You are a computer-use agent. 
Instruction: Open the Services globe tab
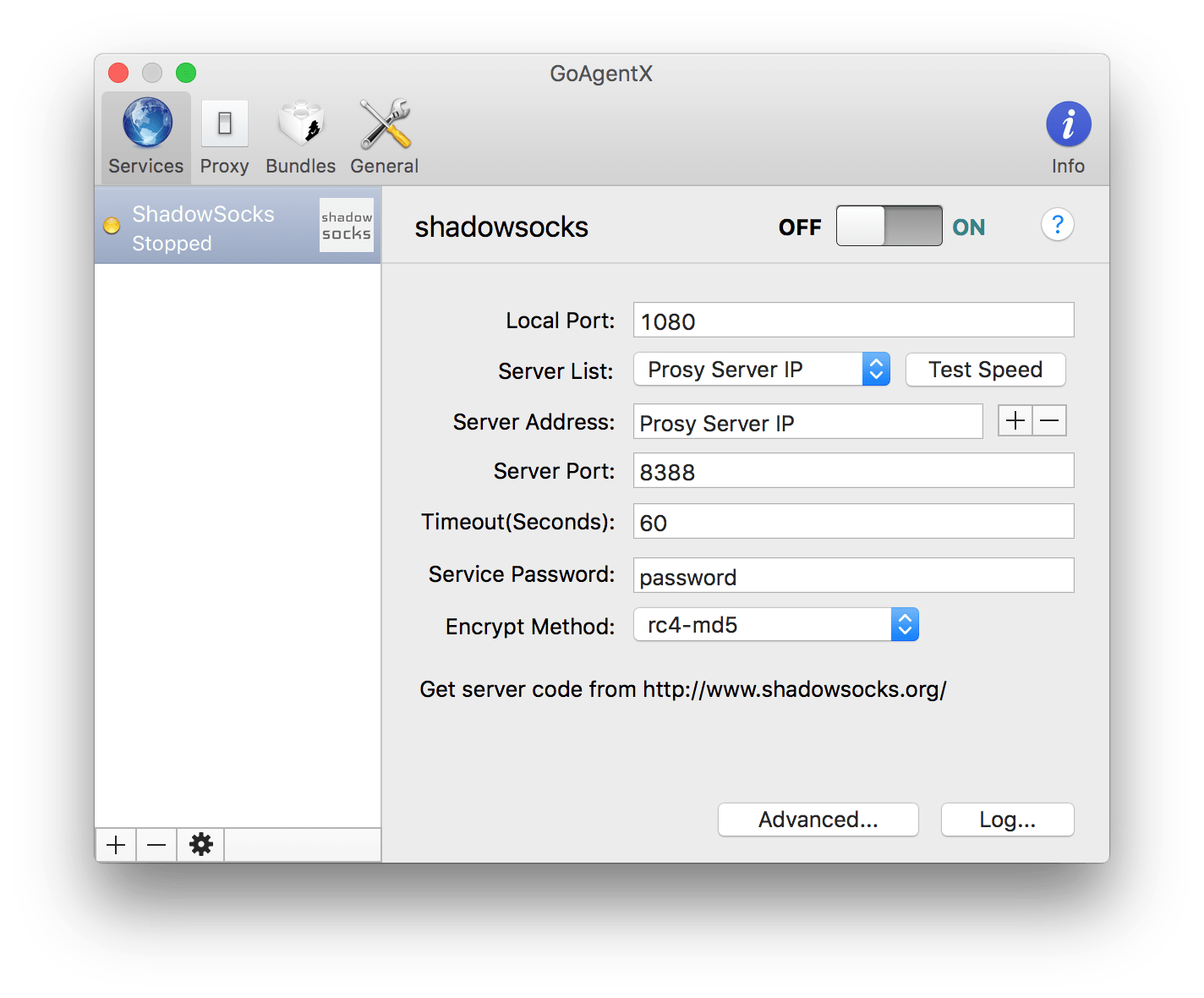tap(146, 137)
